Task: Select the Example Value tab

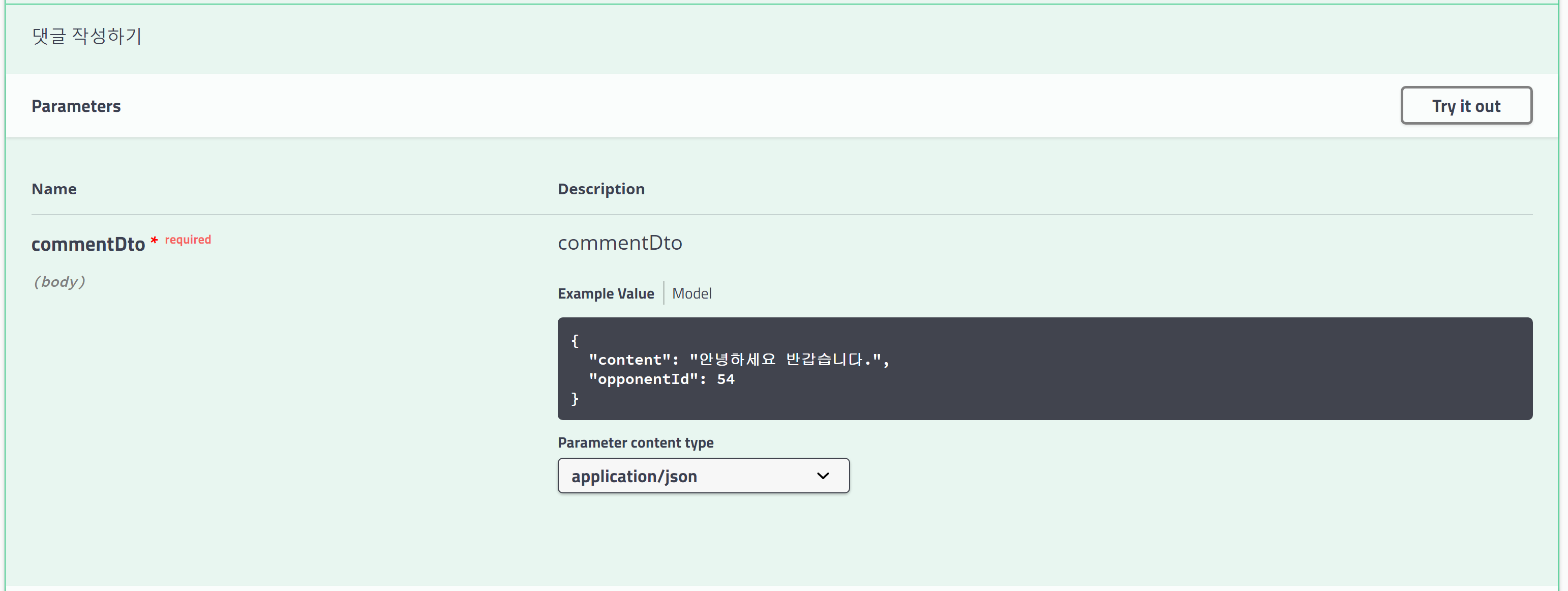Action: click(605, 293)
